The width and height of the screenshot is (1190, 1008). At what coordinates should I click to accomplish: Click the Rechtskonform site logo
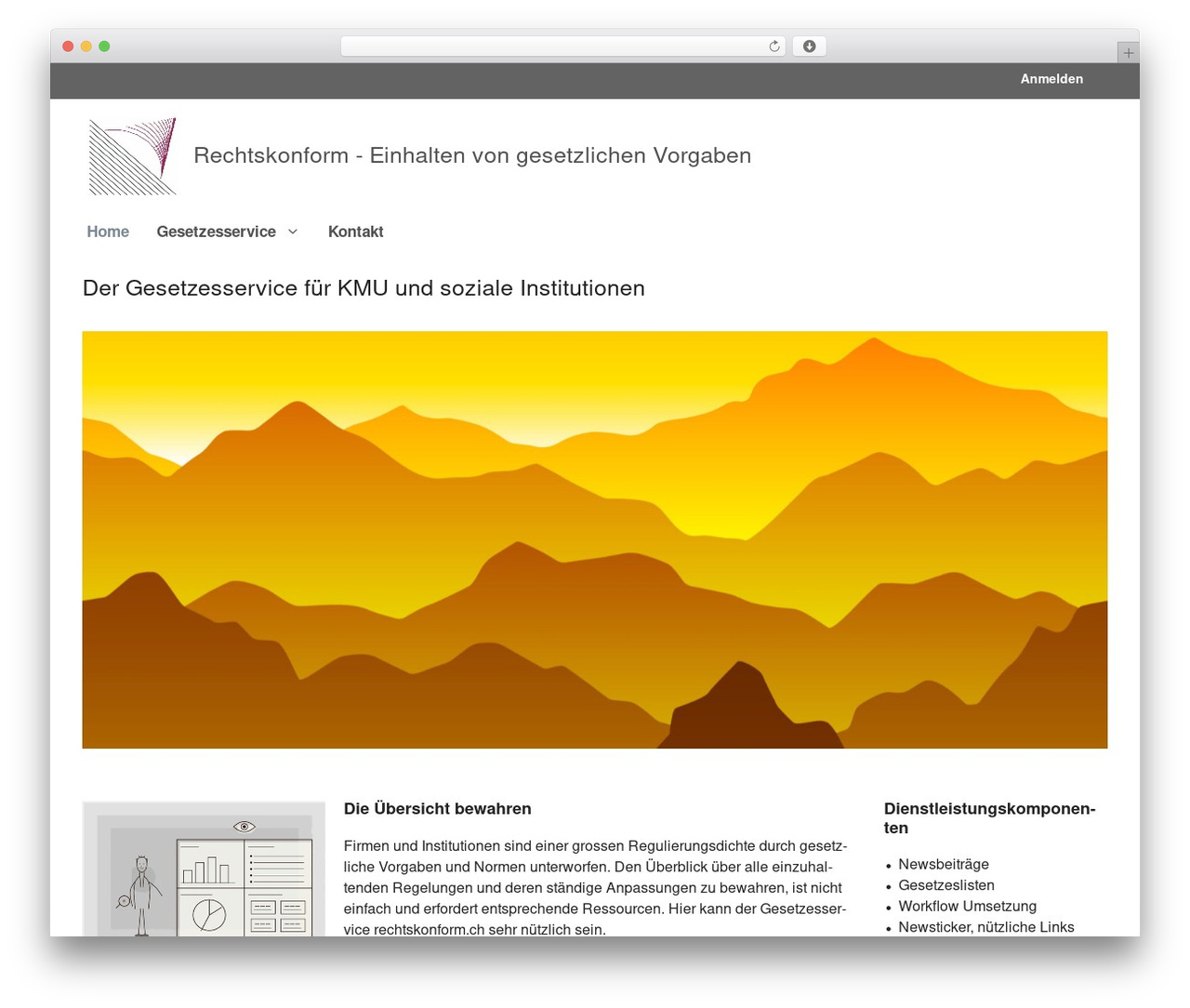[132, 156]
